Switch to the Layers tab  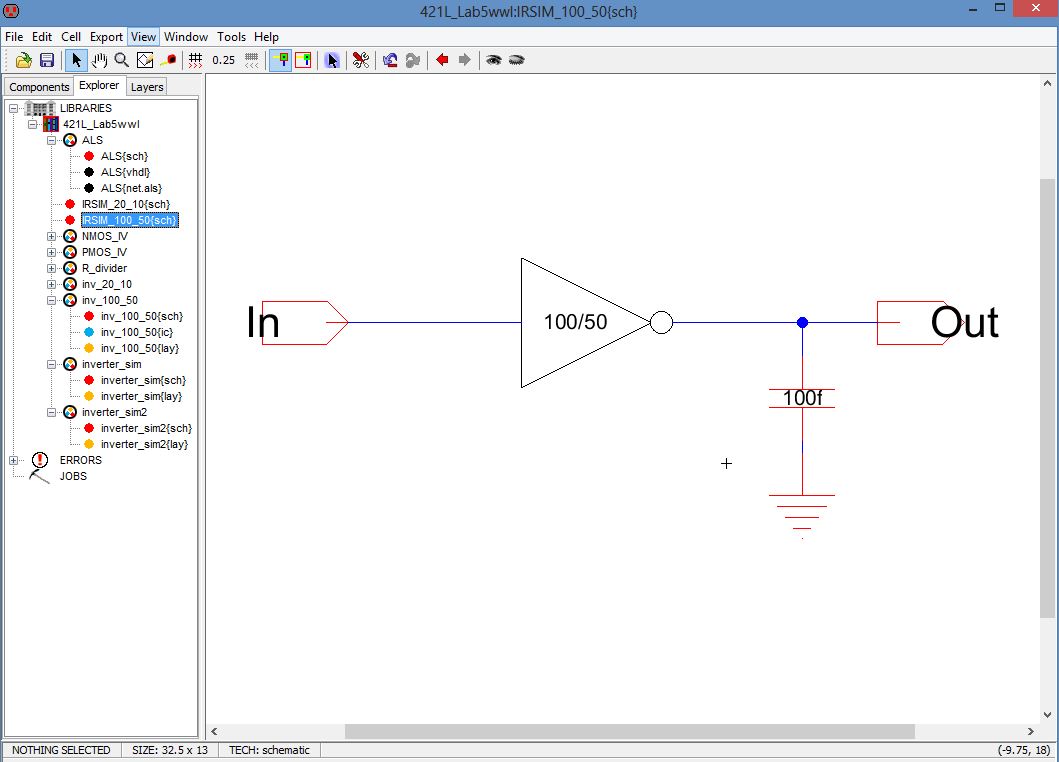(x=147, y=87)
